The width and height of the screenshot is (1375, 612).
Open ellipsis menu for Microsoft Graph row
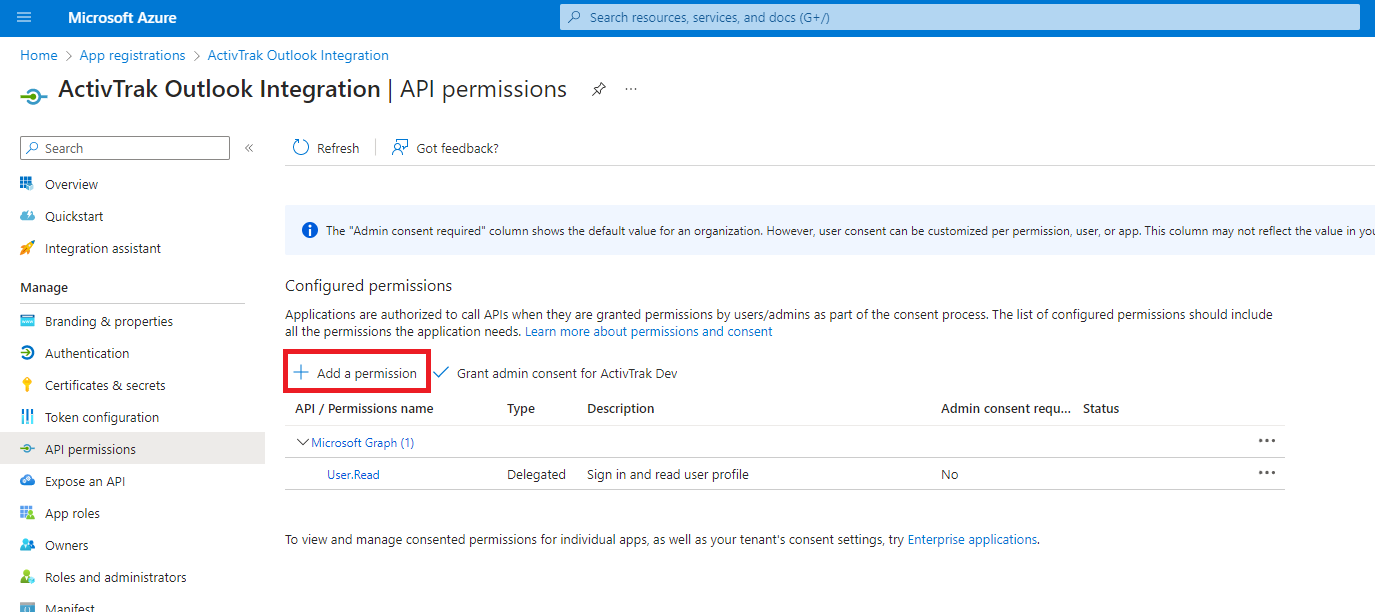click(1266, 441)
